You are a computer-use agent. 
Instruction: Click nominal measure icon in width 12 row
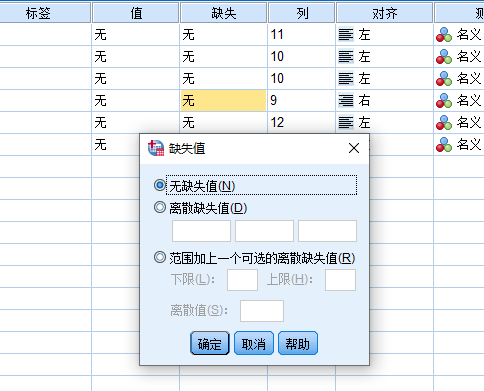[x=444, y=122]
